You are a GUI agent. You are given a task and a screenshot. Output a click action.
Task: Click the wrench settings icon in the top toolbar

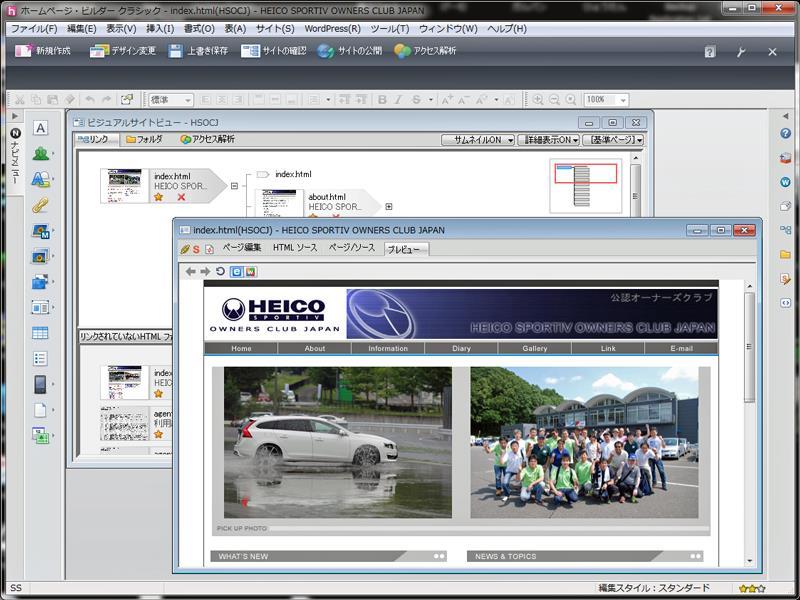click(x=741, y=52)
